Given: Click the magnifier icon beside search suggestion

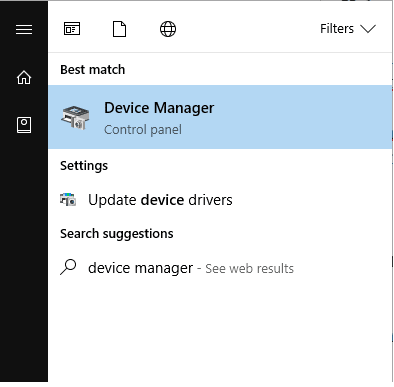Looking at the screenshot, I should 68,267.
